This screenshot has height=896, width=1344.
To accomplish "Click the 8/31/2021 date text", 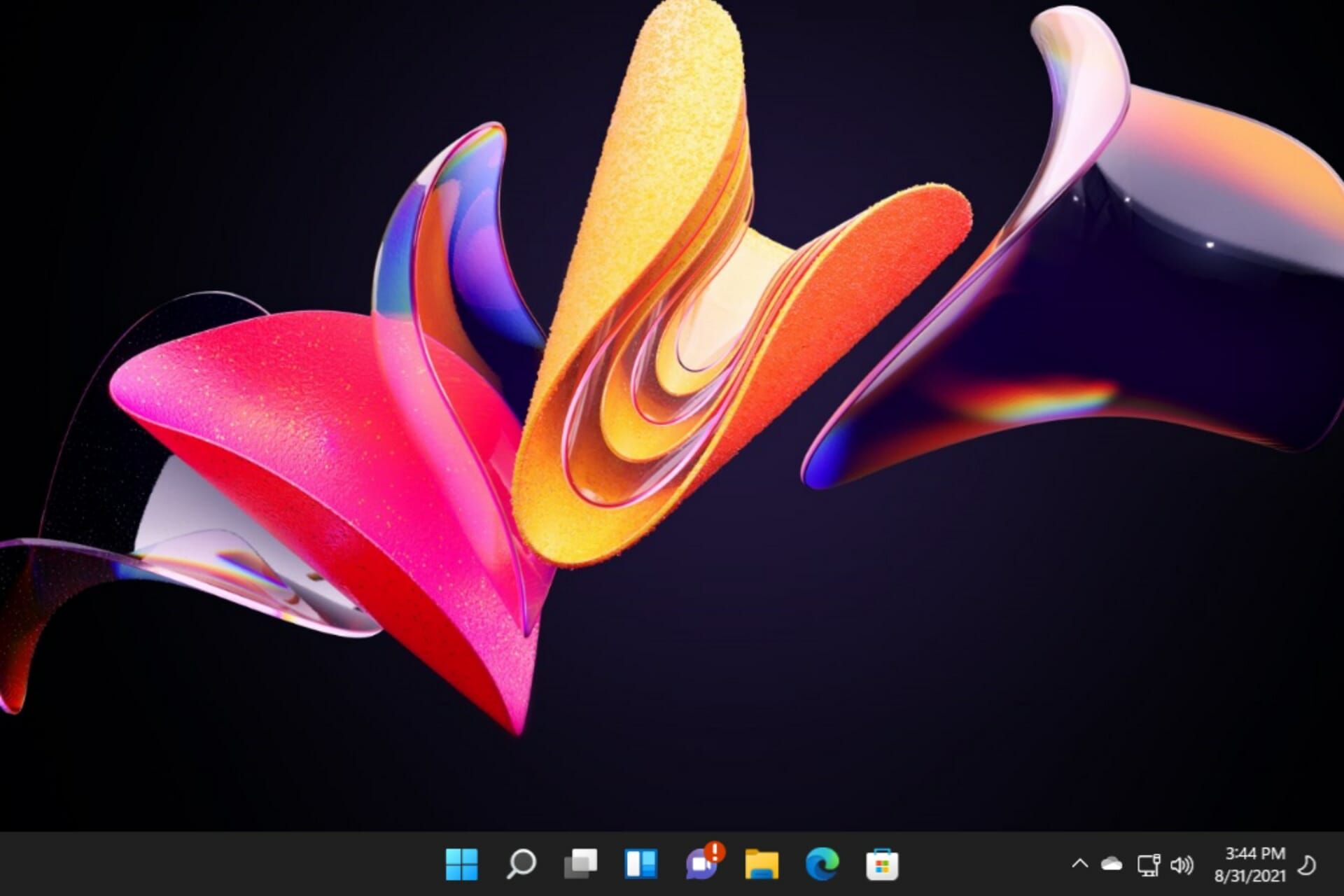I will pos(1249,876).
